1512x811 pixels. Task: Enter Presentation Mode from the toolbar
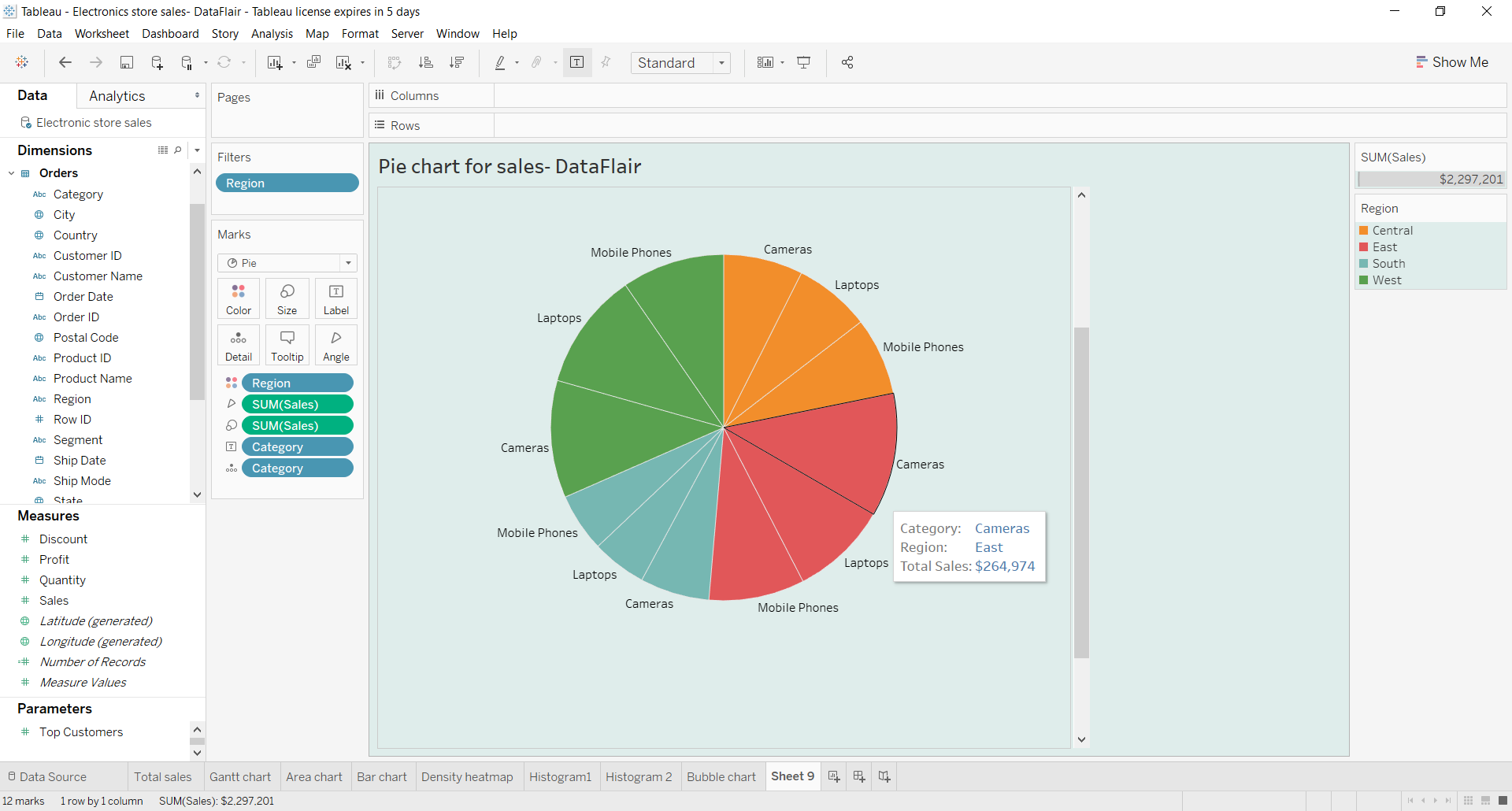coord(803,62)
